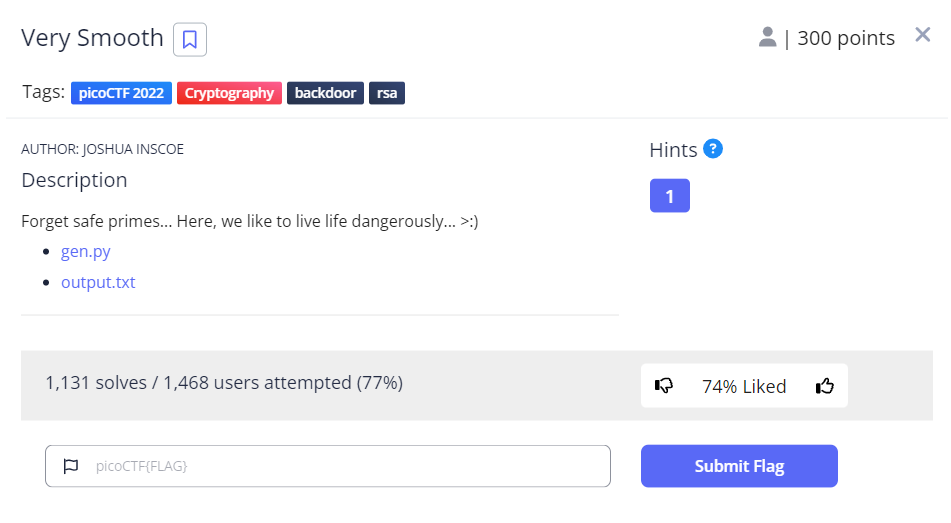Screen dimensions: 951x523
Task: Click the thumbs up like icon
Action: click(824, 386)
